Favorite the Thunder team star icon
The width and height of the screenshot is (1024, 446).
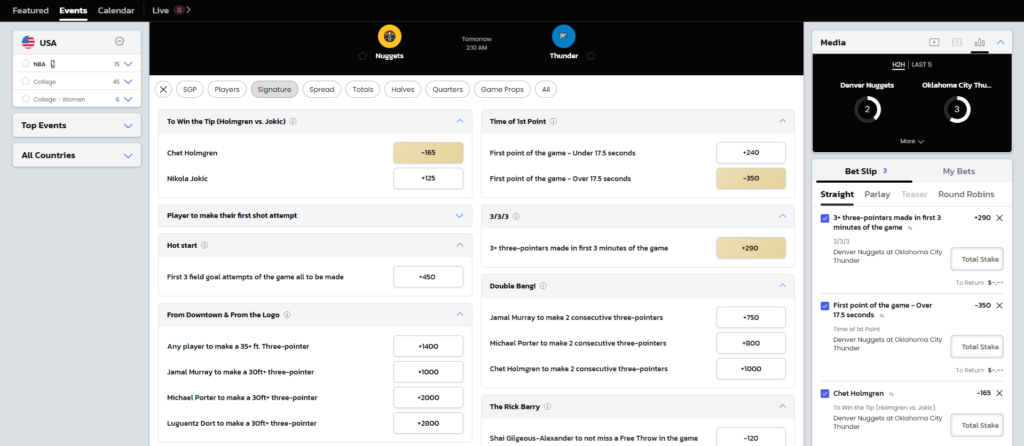coord(591,56)
